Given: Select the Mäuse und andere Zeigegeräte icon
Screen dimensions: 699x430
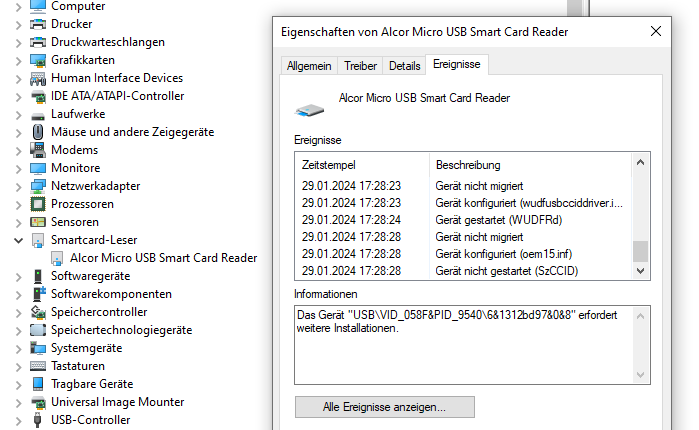Looking at the screenshot, I should (38, 132).
